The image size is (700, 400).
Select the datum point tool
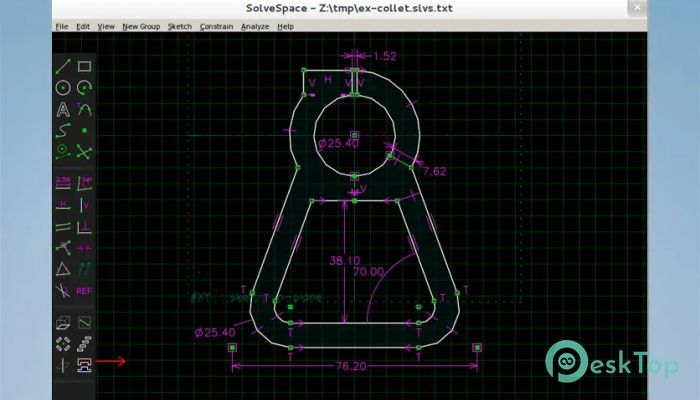tap(84, 131)
